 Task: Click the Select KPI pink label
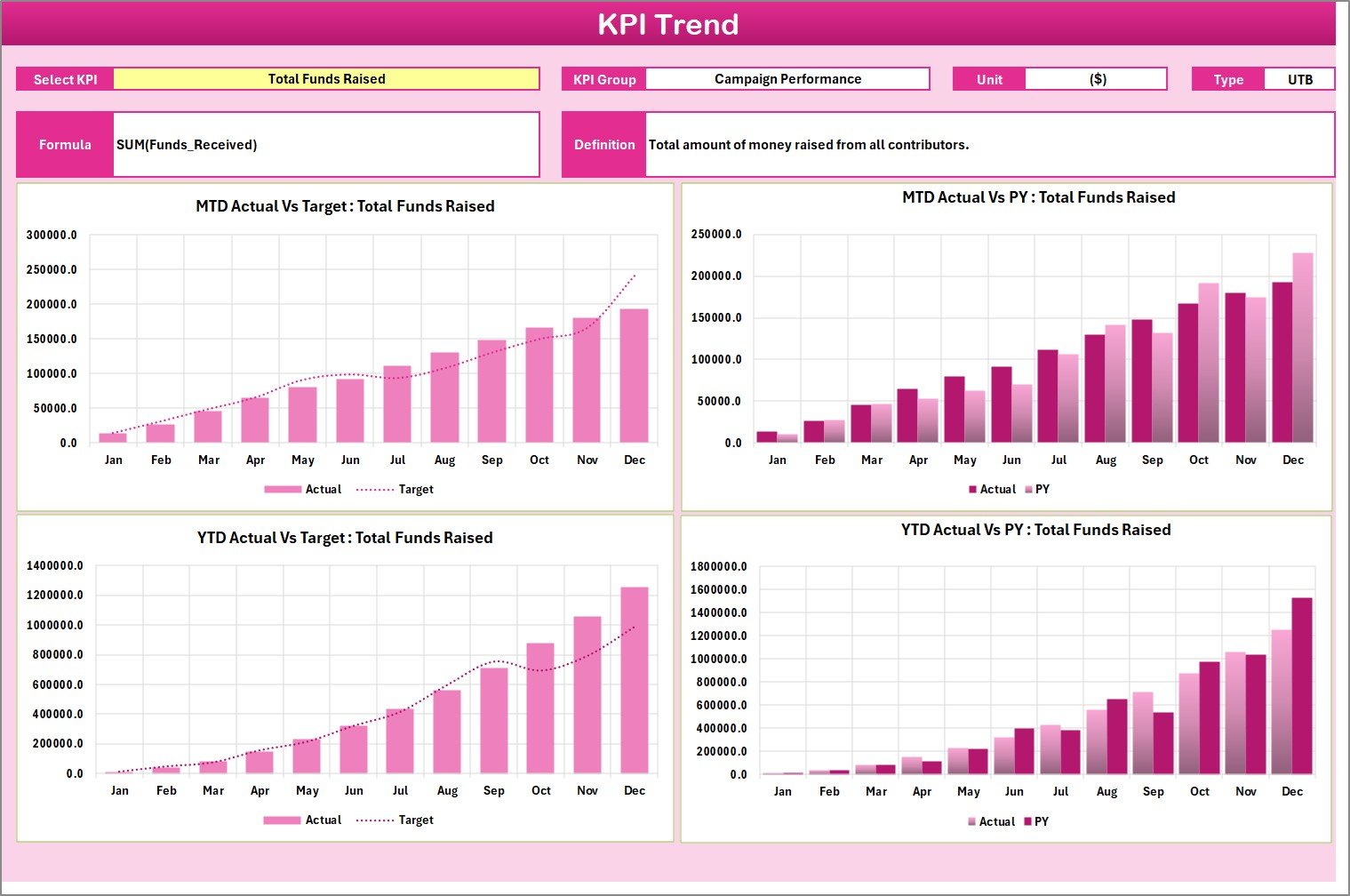[64, 78]
